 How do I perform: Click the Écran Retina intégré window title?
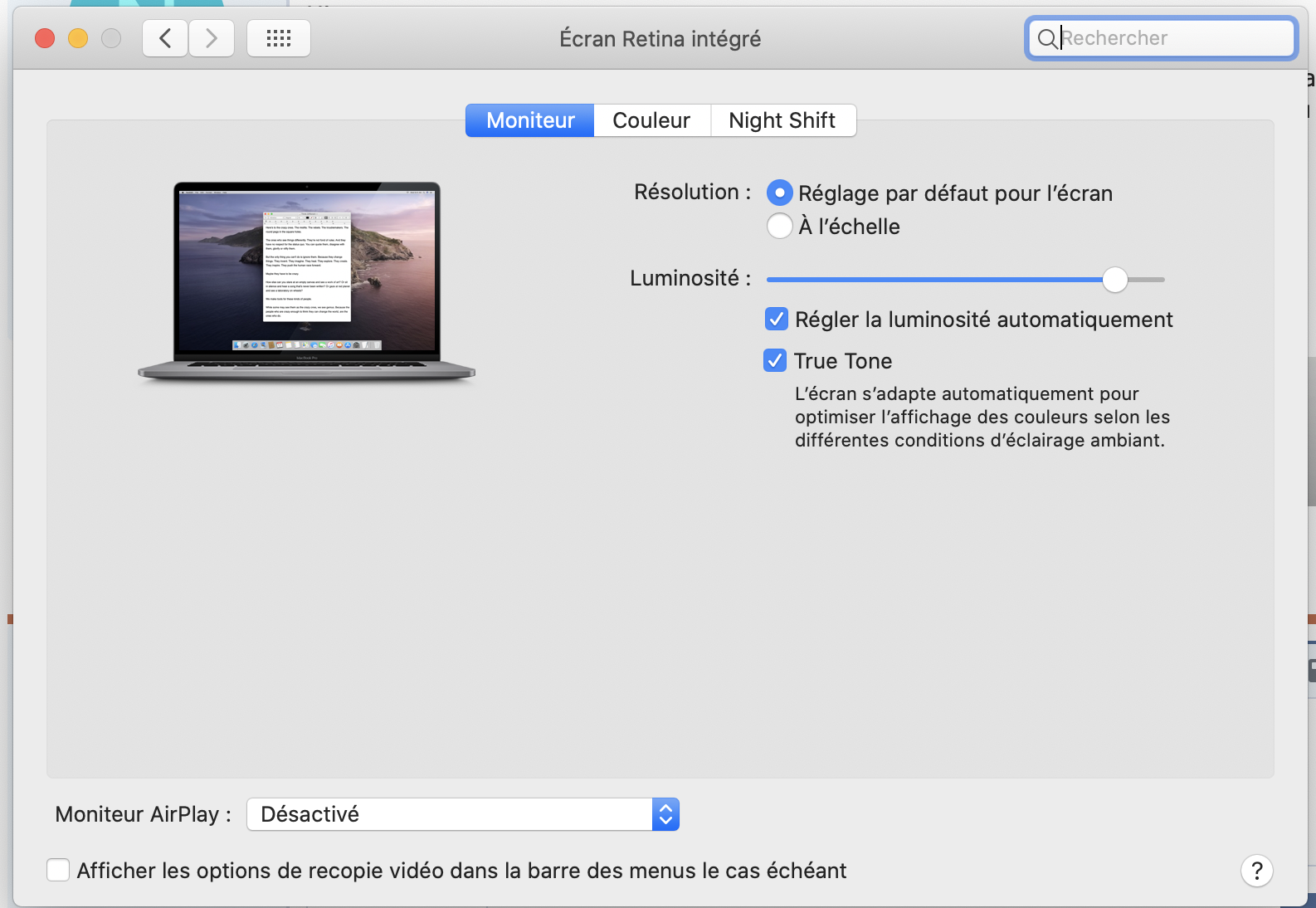tap(660, 39)
